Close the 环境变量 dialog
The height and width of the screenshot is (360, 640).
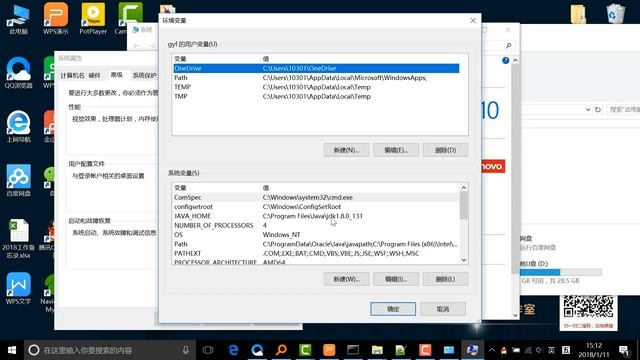tap(473, 20)
